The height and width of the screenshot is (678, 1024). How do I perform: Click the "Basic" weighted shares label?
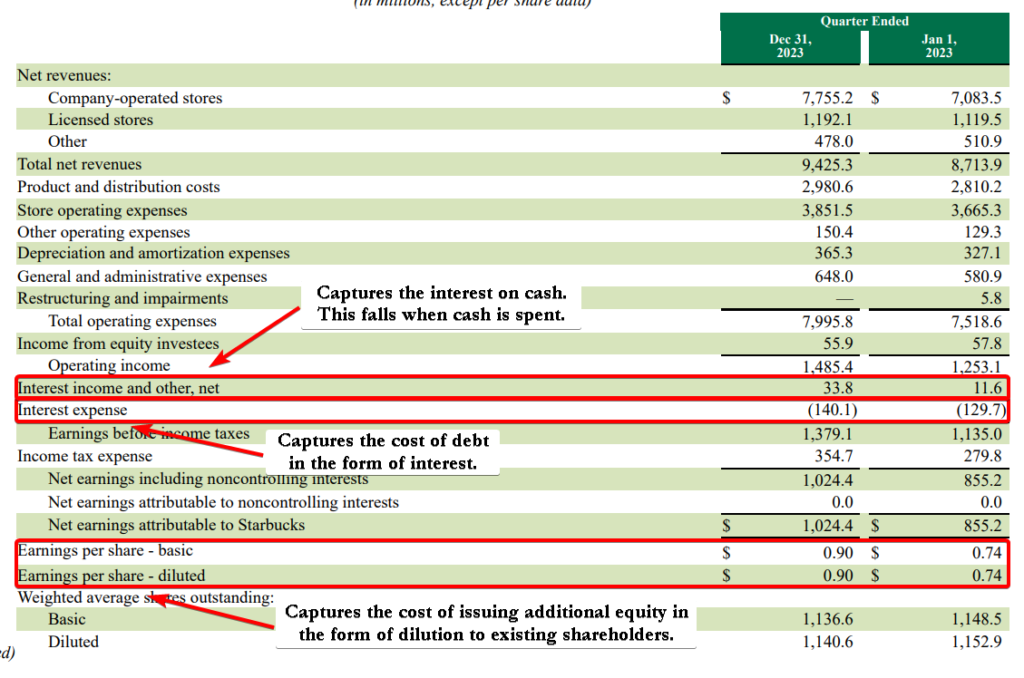pyautogui.click(x=67, y=619)
